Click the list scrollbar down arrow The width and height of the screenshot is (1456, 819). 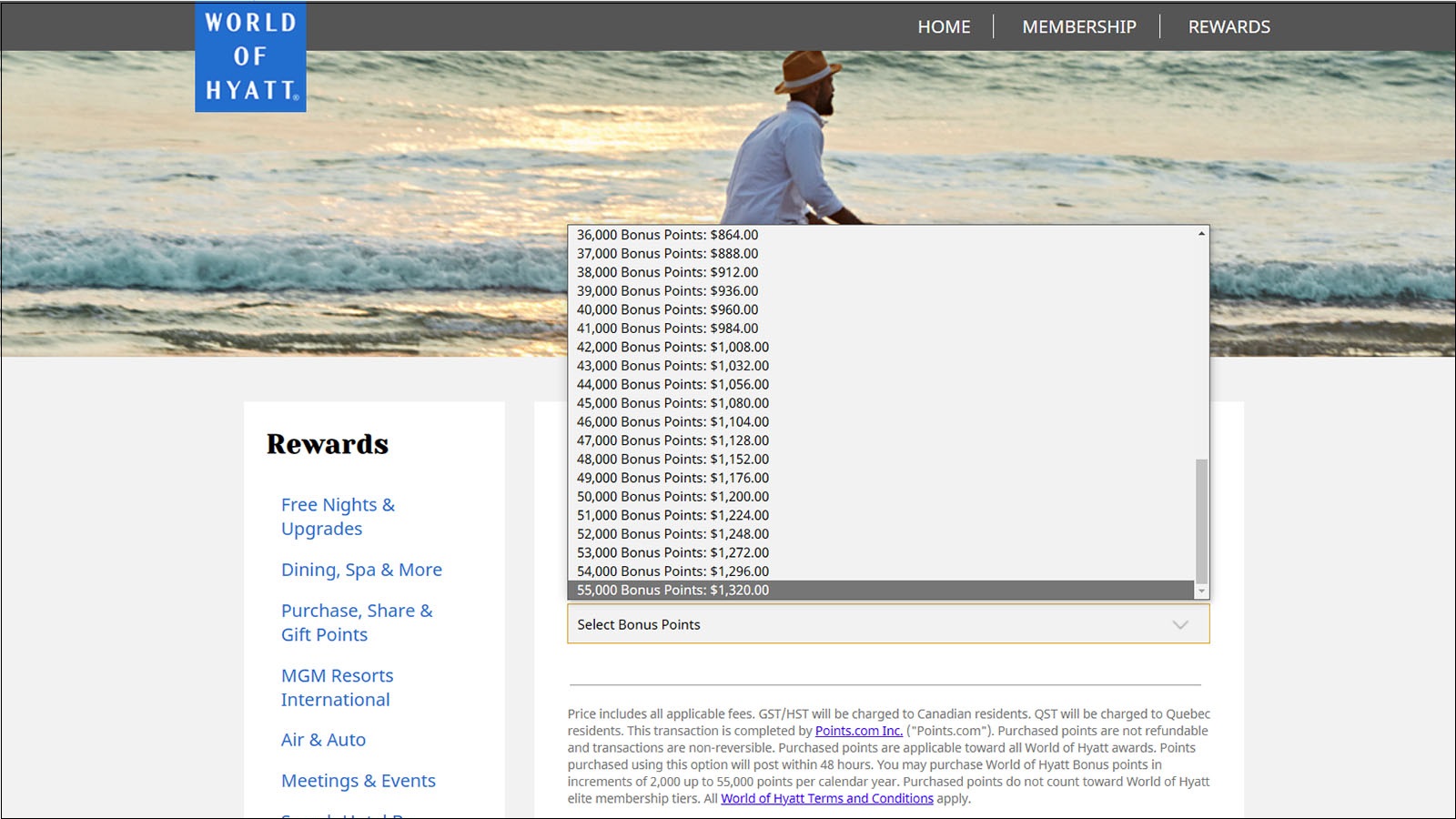[1201, 591]
